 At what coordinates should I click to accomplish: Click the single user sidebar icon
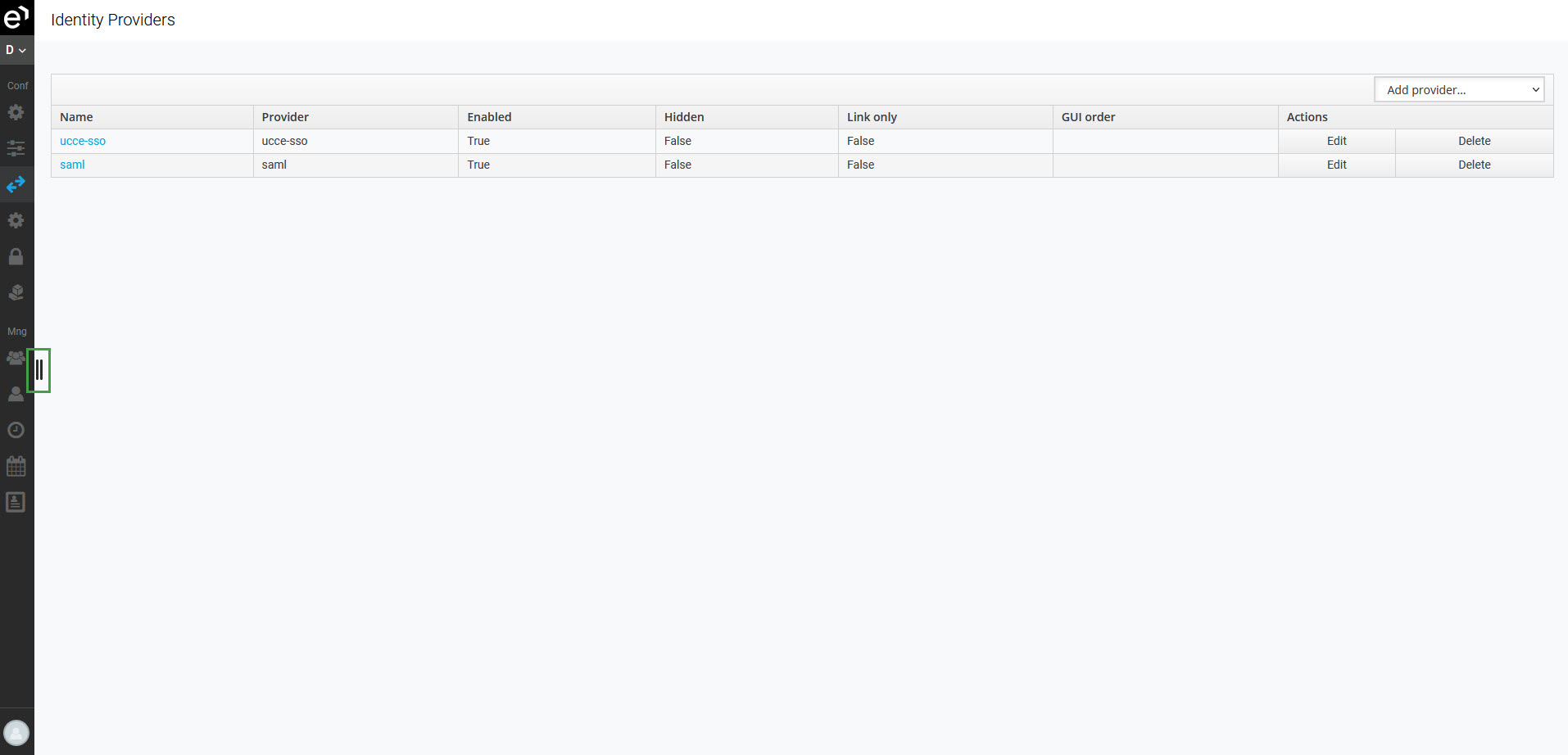click(x=16, y=394)
